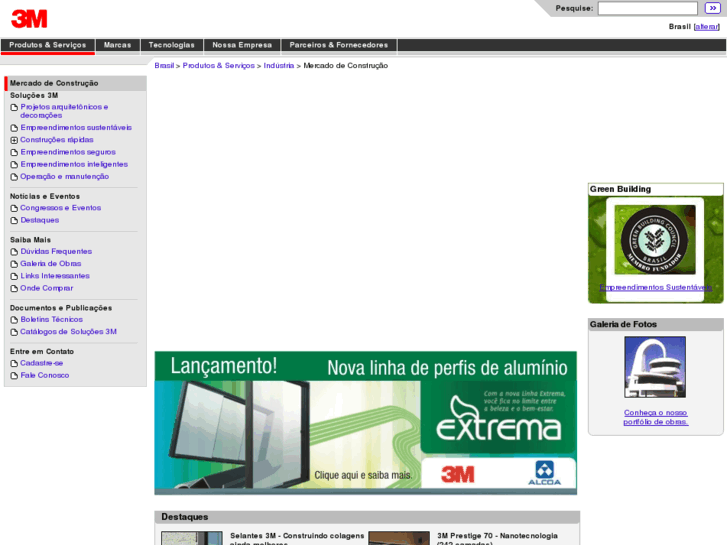Open the Produtos & Serviços tab

[48, 45]
